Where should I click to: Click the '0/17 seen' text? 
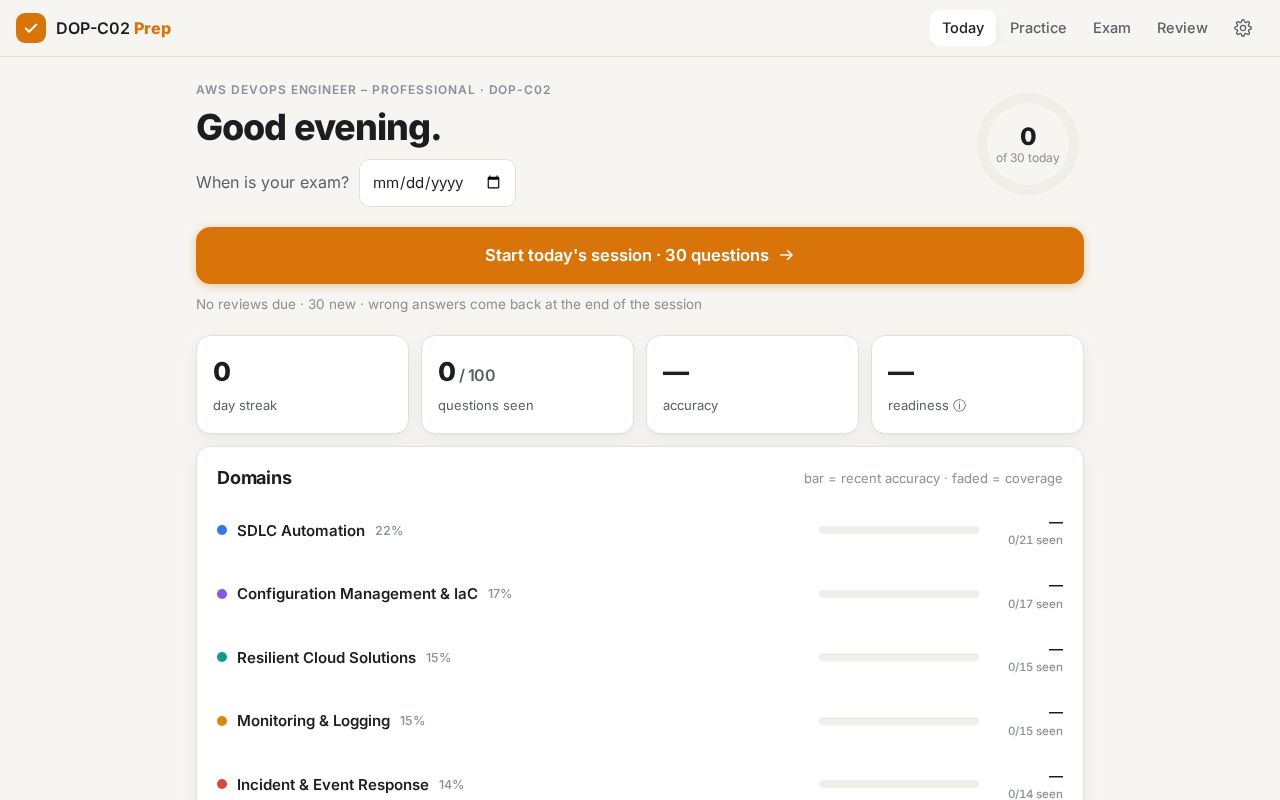(1035, 604)
